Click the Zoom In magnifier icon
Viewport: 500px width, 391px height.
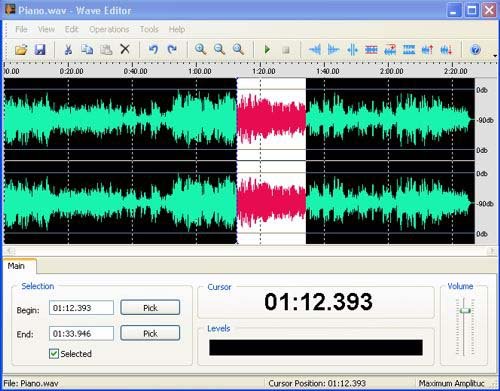pos(200,49)
